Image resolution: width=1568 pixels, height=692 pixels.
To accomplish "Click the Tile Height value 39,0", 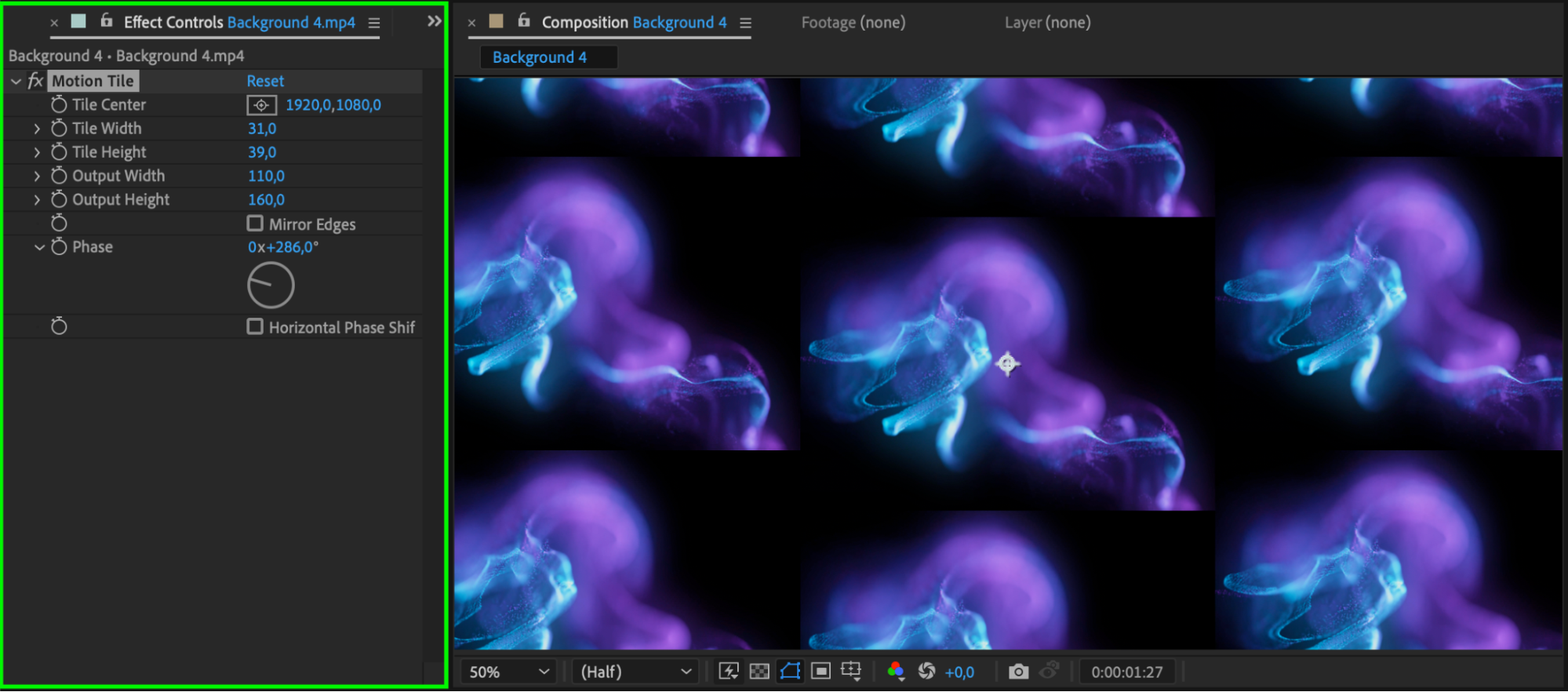I will point(262,151).
